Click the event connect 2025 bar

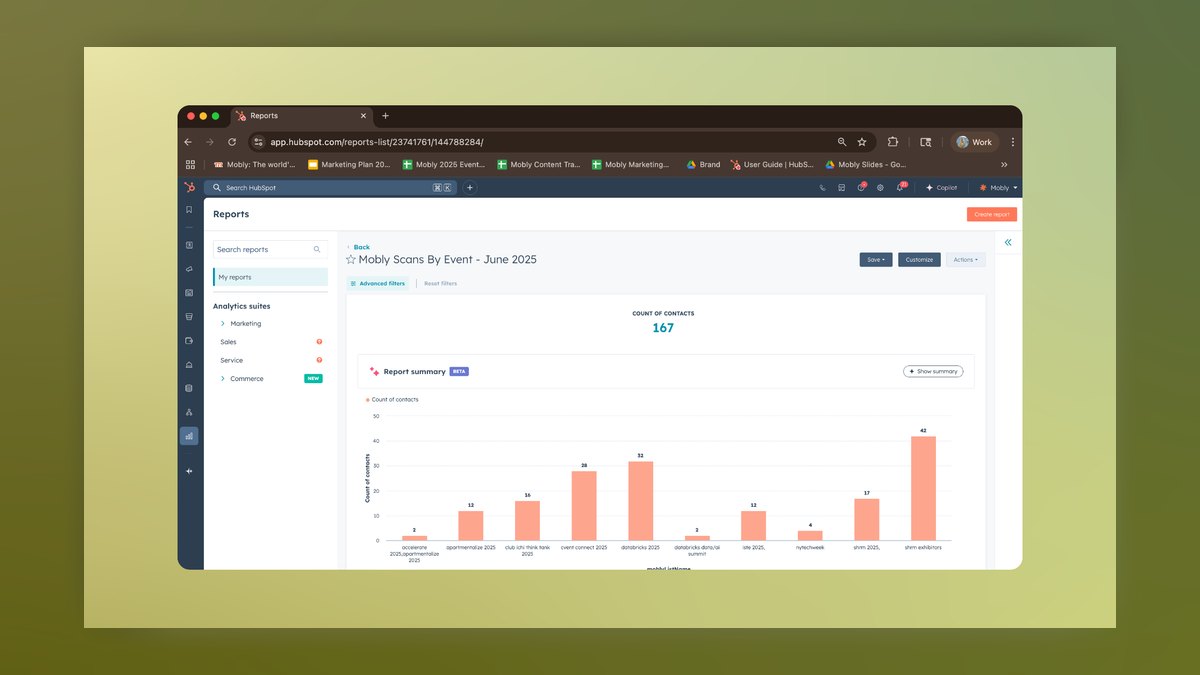[x=584, y=506]
